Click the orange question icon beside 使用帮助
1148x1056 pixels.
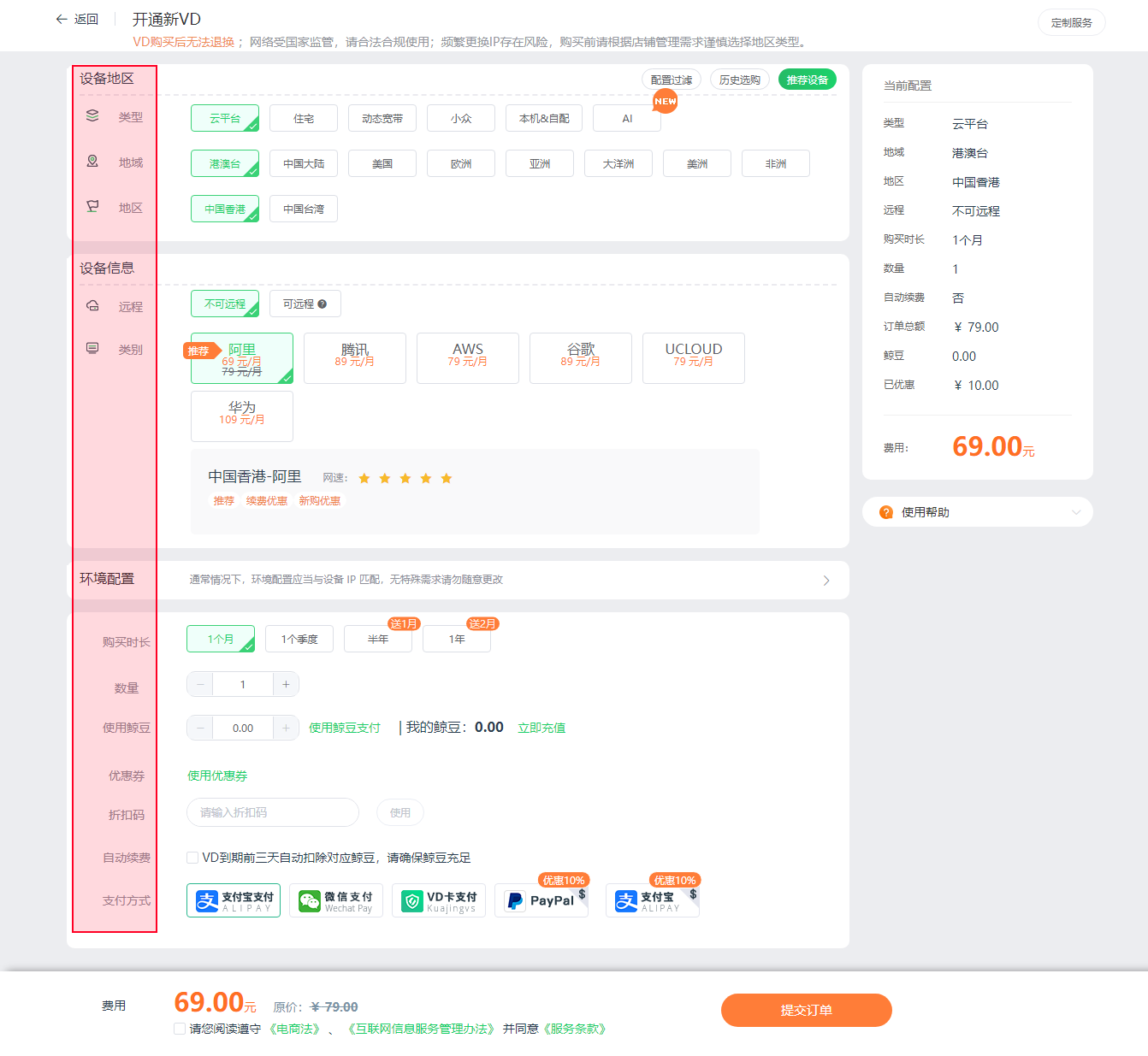pos(886,512)
